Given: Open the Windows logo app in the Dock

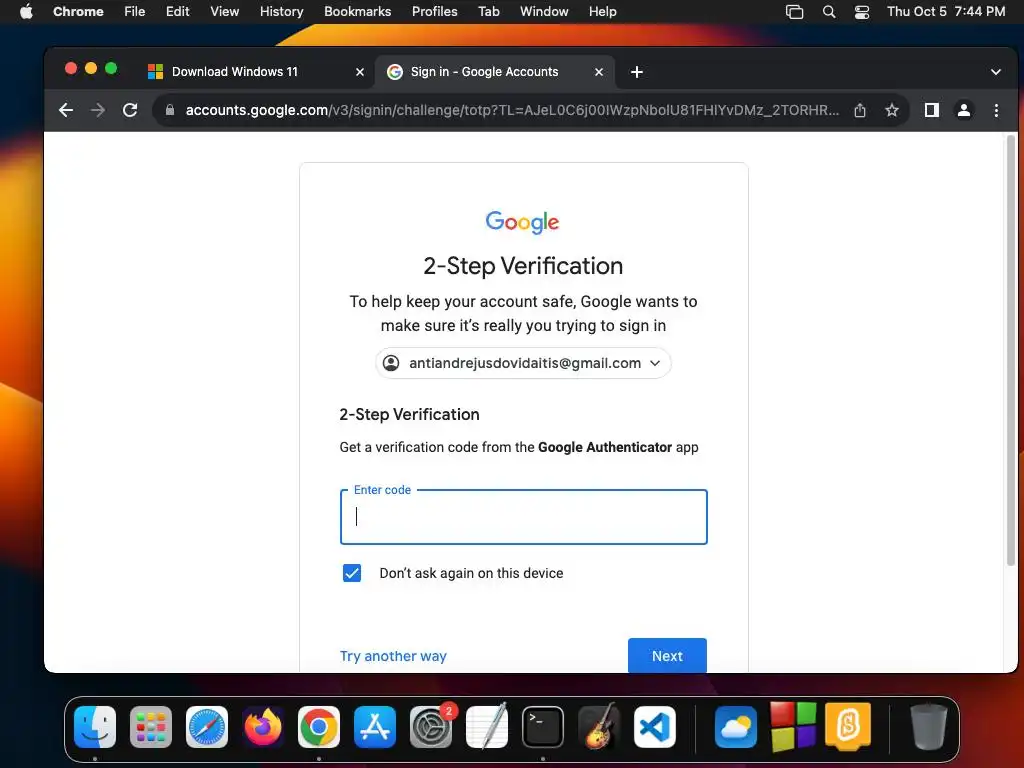Looking at the screenshot, I should point(793,727).
